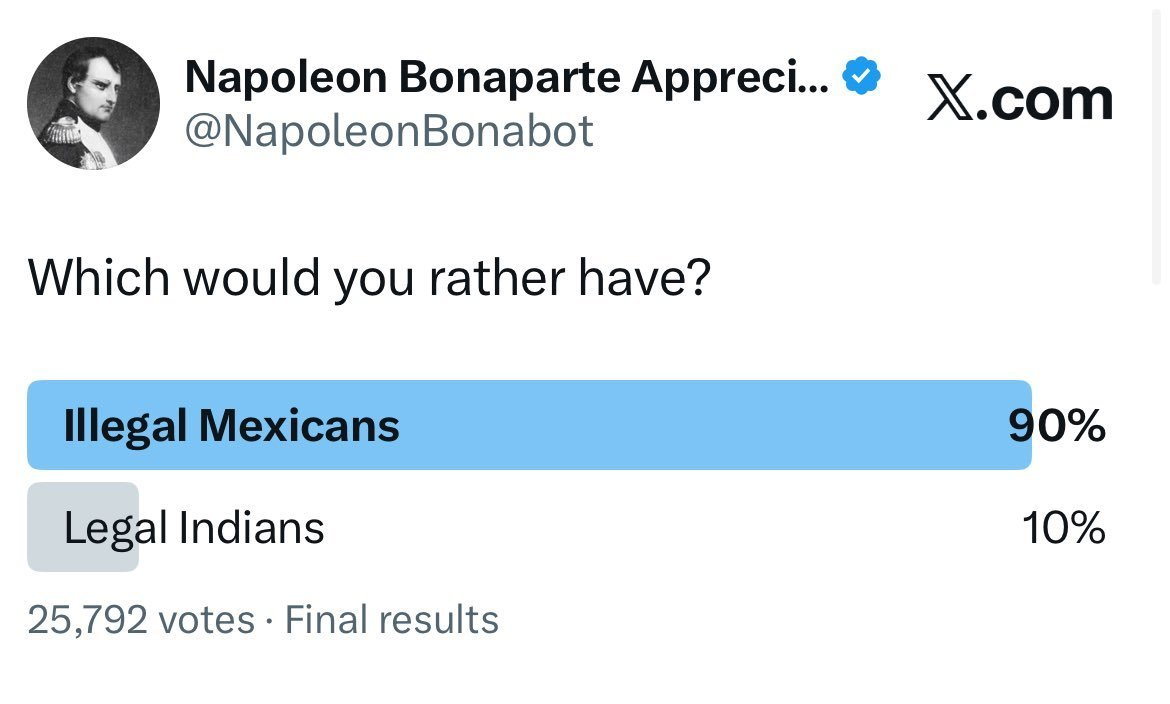
Task: Open the Napoleon Bonaparte Appreci... display name
Action: click(507, 76)
